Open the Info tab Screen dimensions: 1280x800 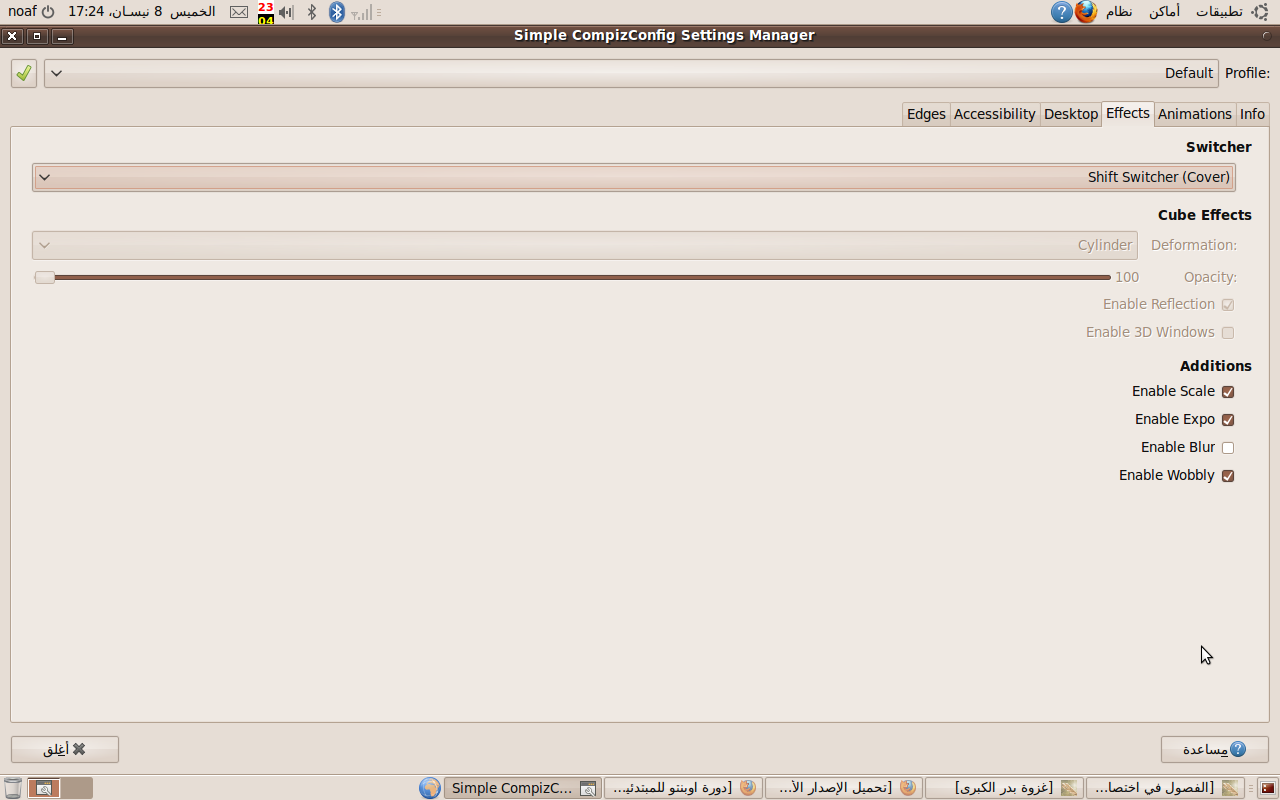tap(1252, 114)
